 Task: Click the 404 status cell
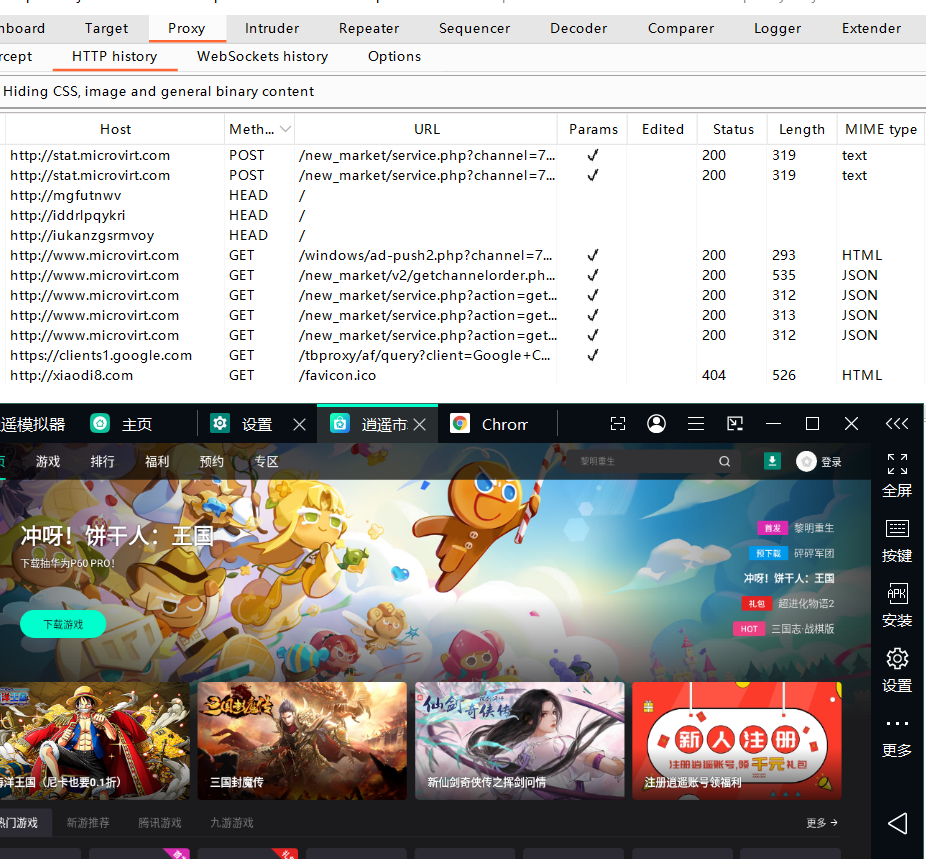[x=713, y=375]
